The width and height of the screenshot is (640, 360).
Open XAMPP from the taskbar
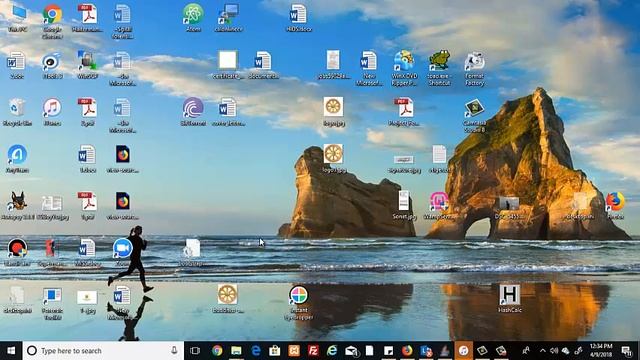[294, 351]
